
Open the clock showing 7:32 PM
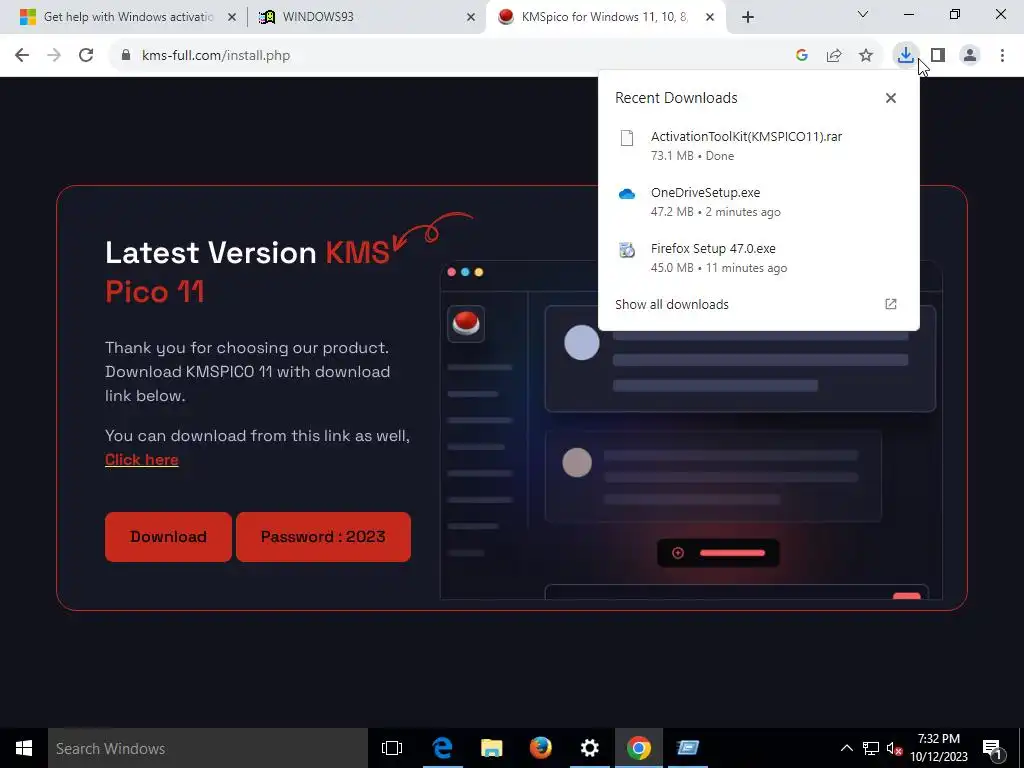pos(939,748)
